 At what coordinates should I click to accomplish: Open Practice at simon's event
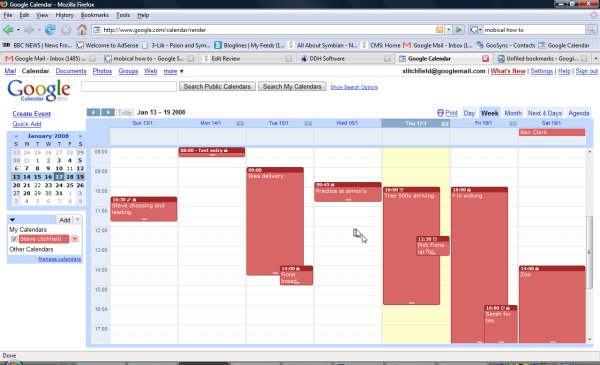348,192
